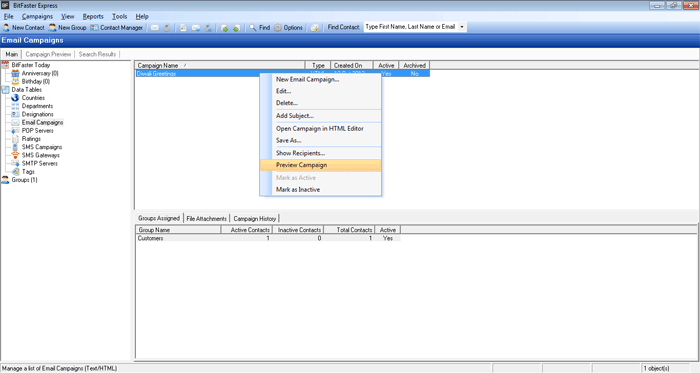Select the Data Tables tree node

tap(26, 90)
